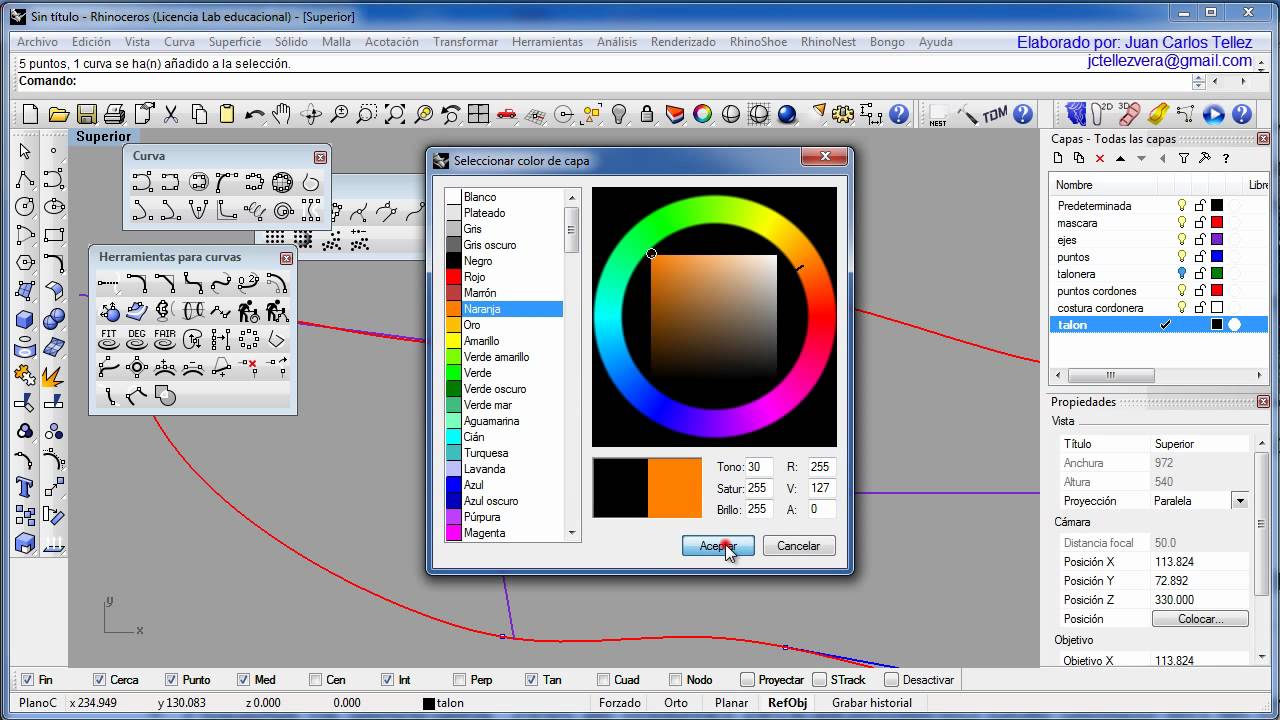Toggle visibility bulb of the mascara layer
1280x720 pixels.
click(1181, 222)
